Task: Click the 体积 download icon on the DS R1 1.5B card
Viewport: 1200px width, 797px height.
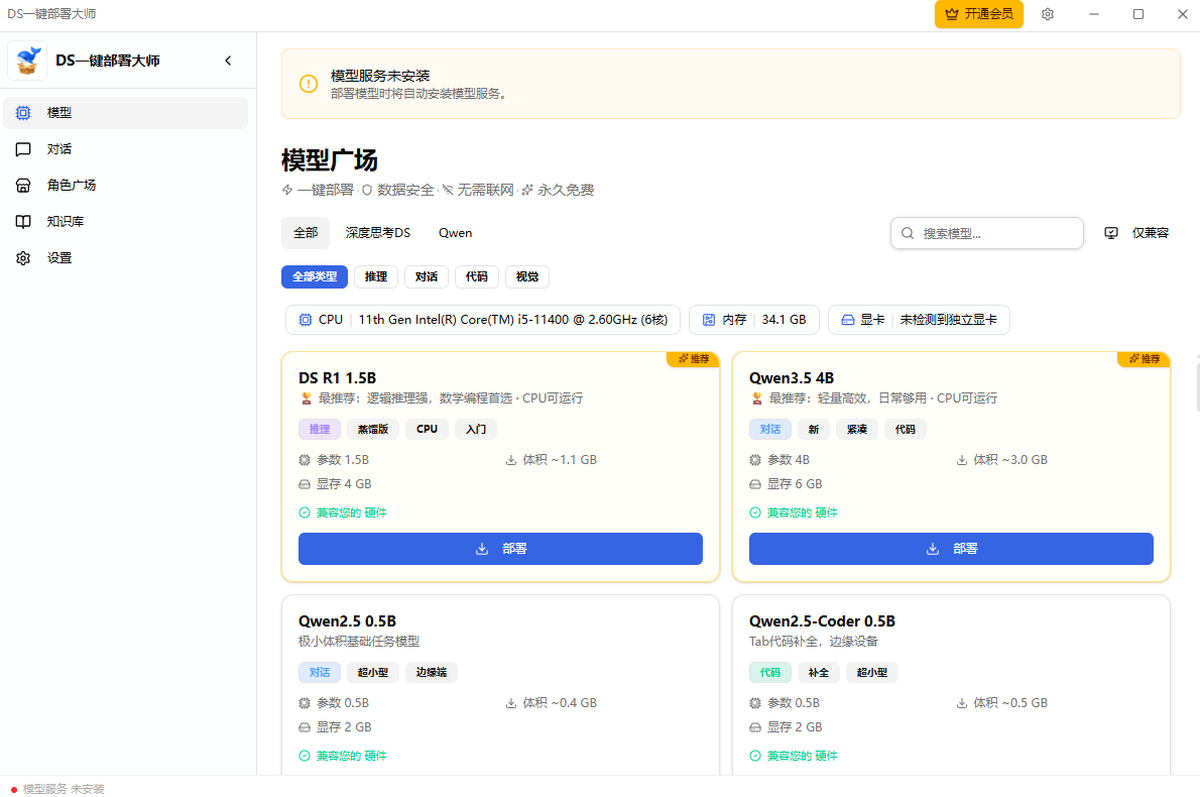Action: 512,460
